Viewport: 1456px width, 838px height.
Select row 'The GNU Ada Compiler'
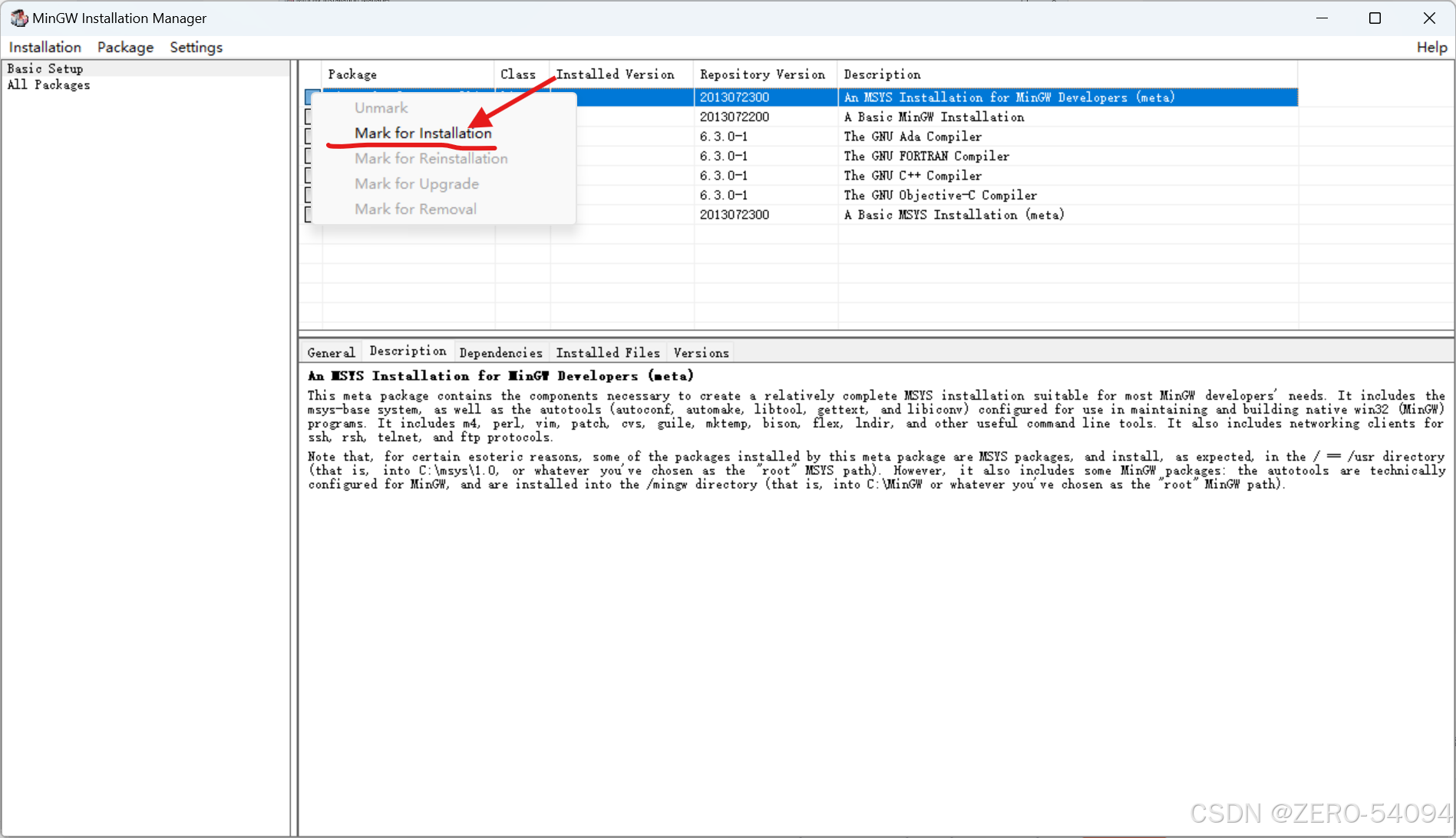click(913, 137)
